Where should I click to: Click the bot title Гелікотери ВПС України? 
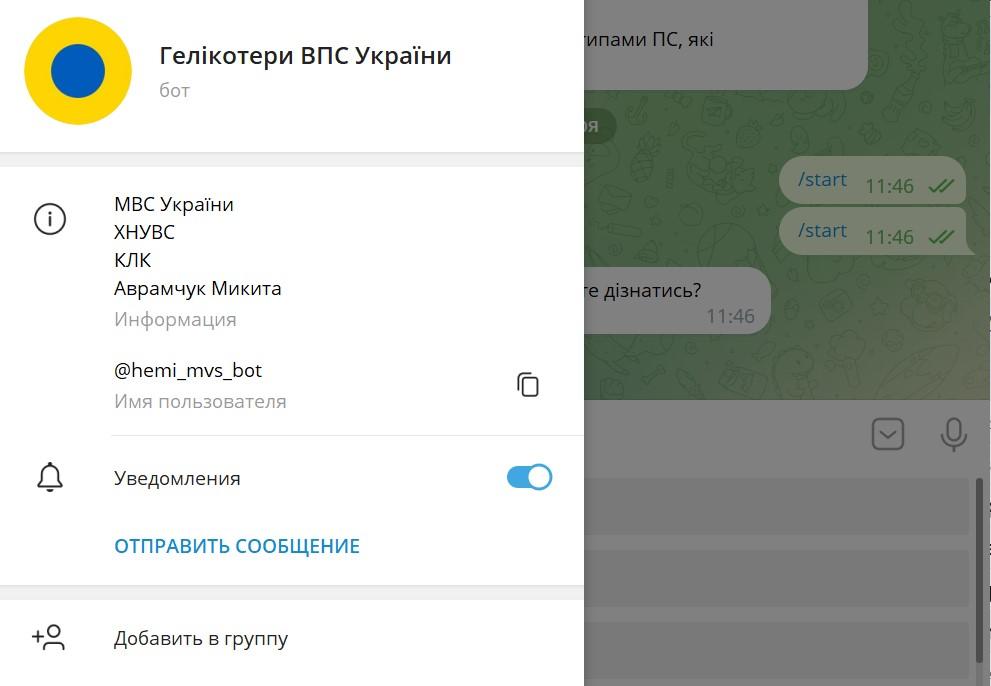coord(305,56)
